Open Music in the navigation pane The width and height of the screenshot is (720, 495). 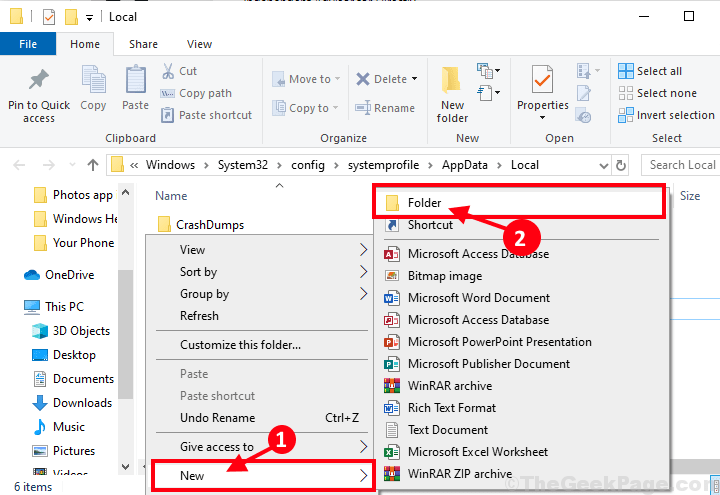59,427
